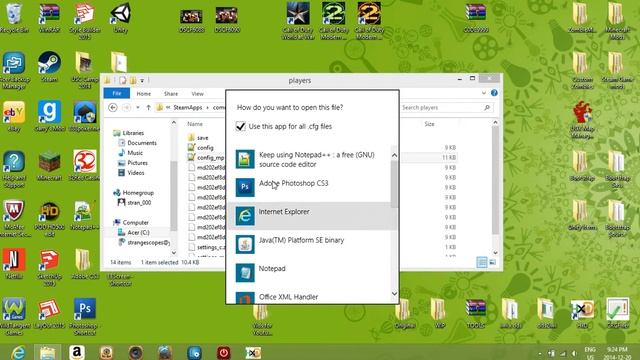640x360 pixels.
Task: Select Notepad in the open-with list
Action: 313,273
